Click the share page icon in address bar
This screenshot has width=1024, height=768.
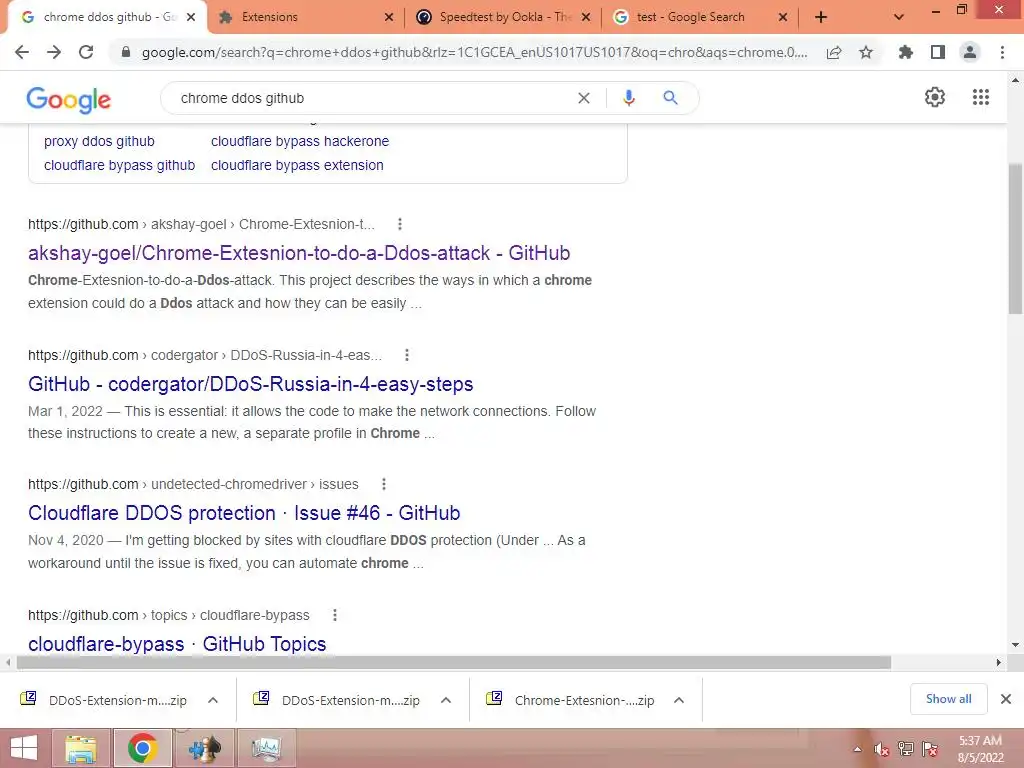click(x=834, y=52)
